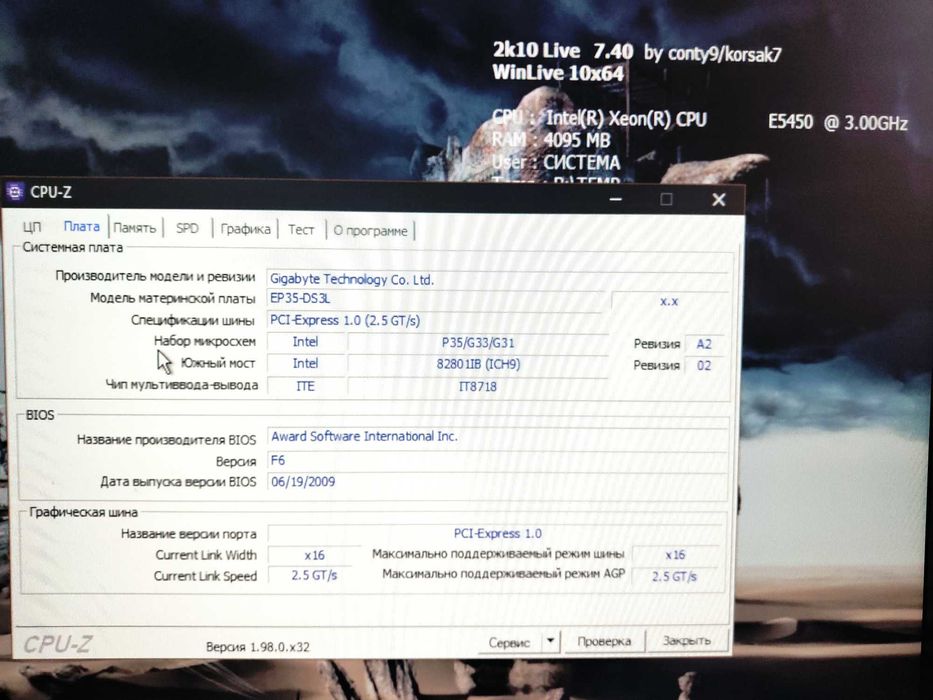Click the Чип мультиввода-вывода label
The height and width of the screenshot is (700, 933).
tap(181, 385)
